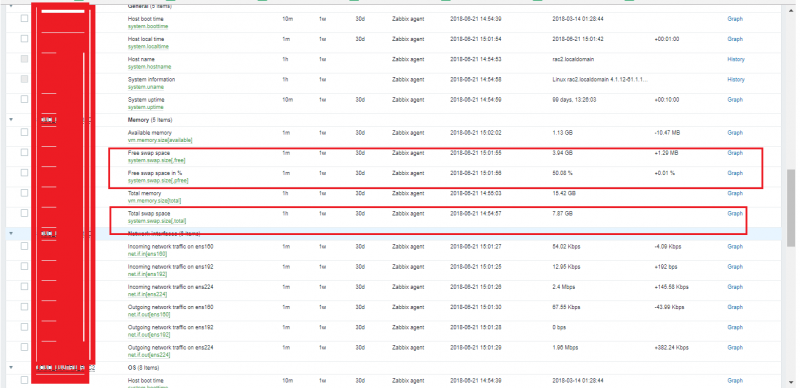This screenshot has height=388, width=800.
Task: Open Graph for System uptime
Action: [x=735, y=100]
